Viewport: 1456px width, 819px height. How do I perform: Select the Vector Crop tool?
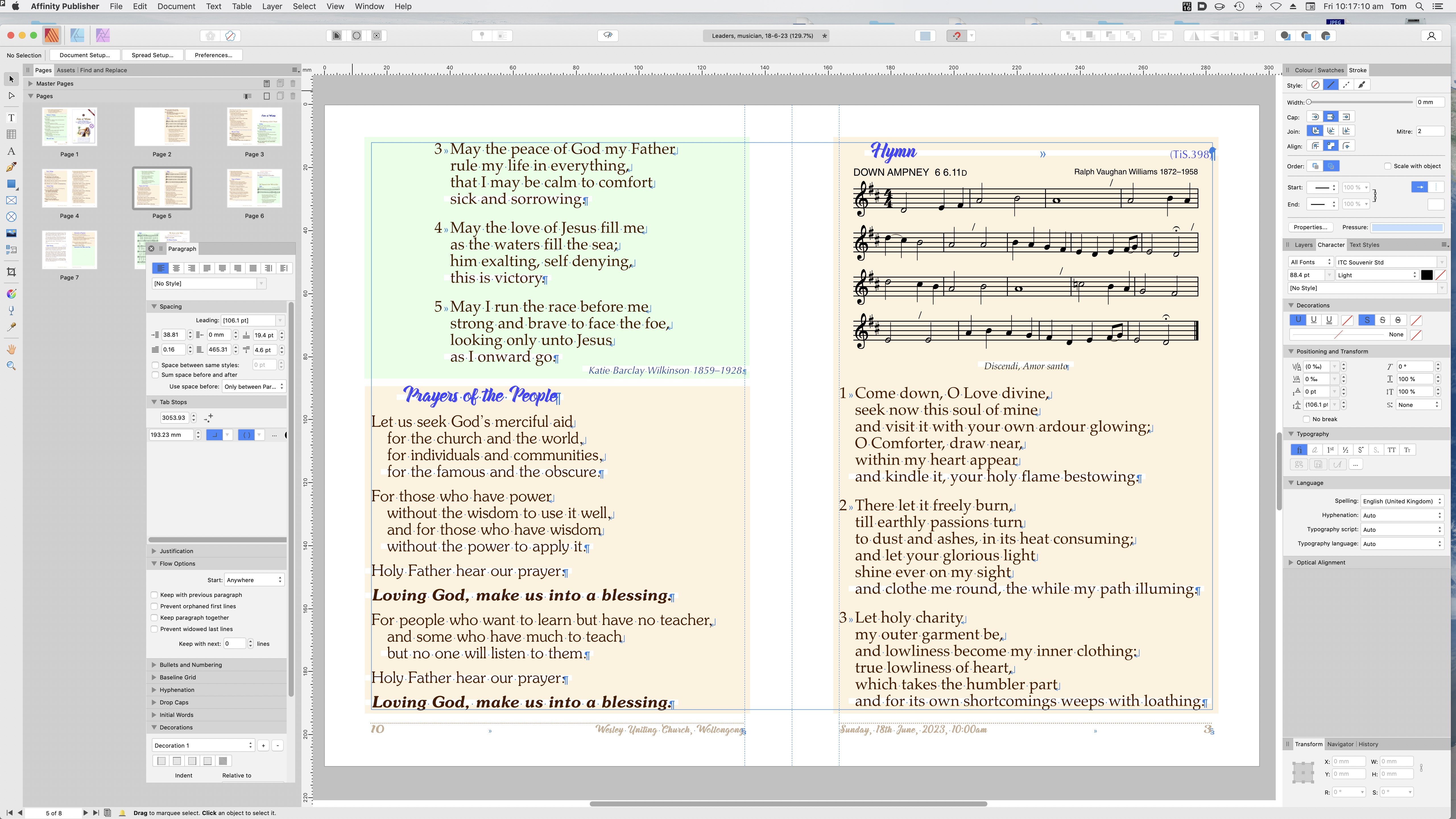pyautogui.click(x=11, y=272)
